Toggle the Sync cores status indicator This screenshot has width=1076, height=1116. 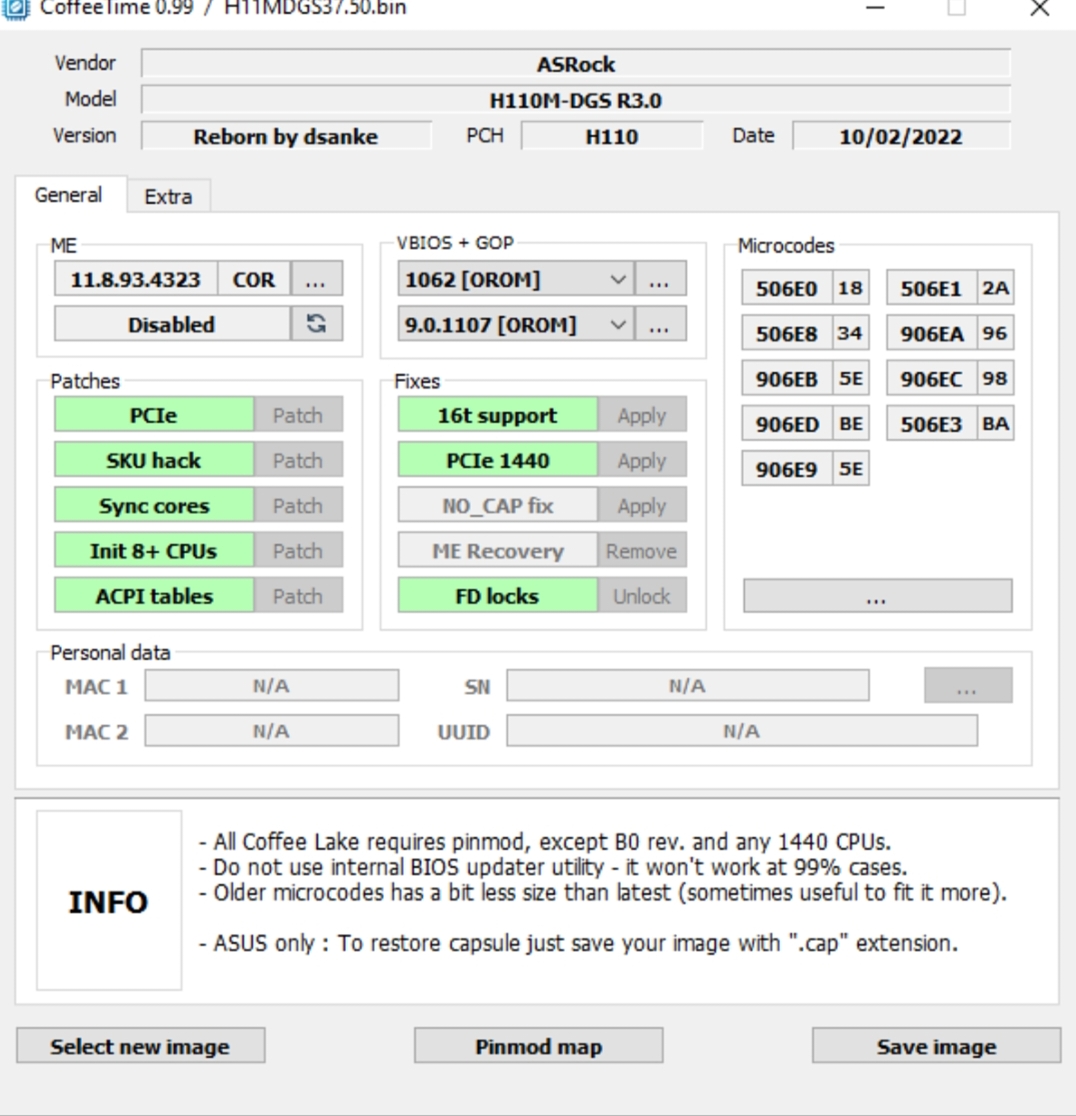154,505
